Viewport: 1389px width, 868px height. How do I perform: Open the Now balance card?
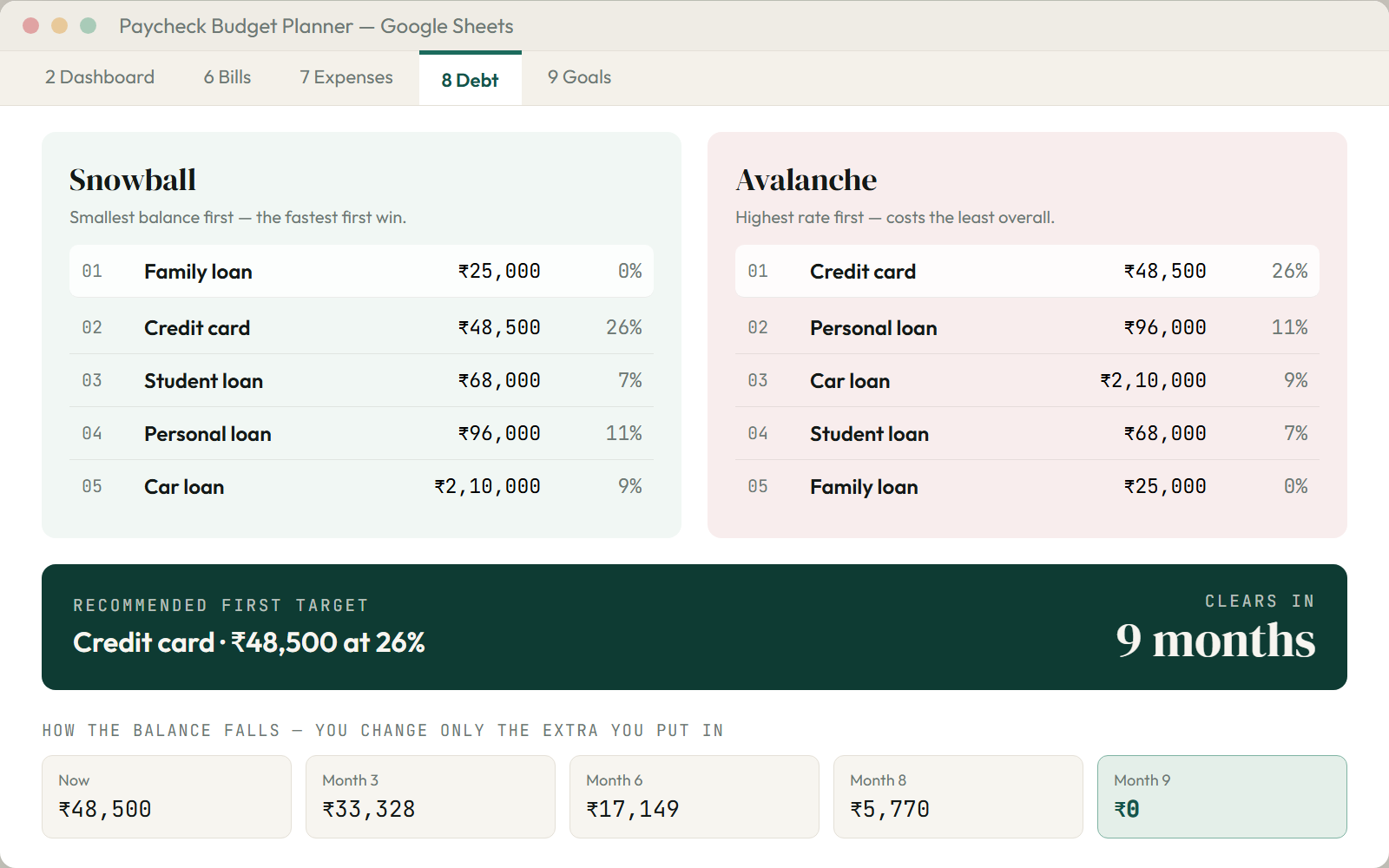coord(167,797)
